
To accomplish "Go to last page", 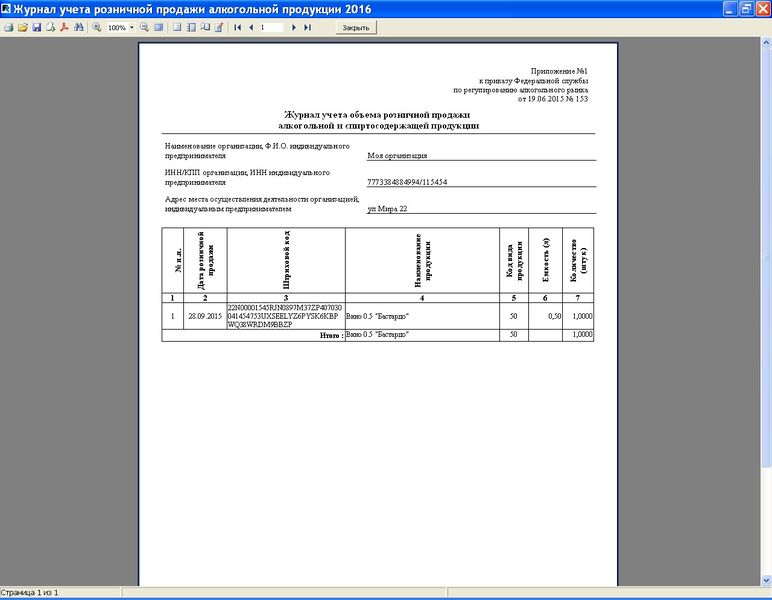I will 307,28.
